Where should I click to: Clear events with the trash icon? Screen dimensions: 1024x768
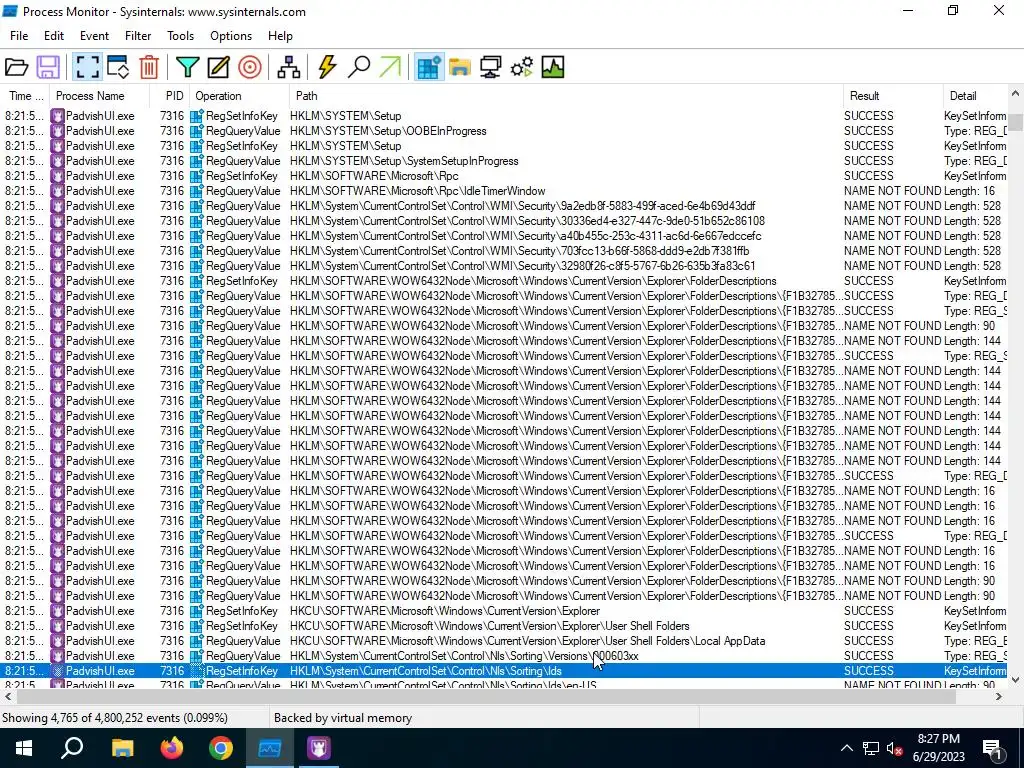tap(149, 67)
